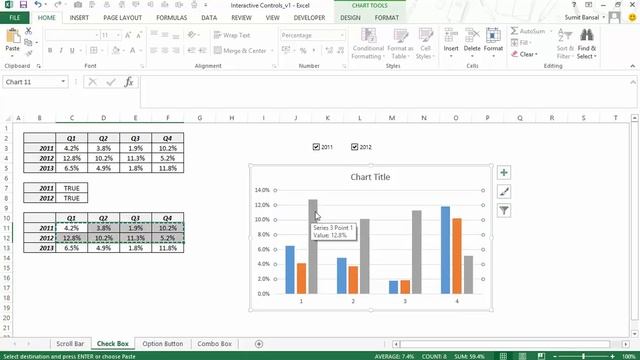Click Increase Font Size icon
The image size is (640, 360).
128,36
